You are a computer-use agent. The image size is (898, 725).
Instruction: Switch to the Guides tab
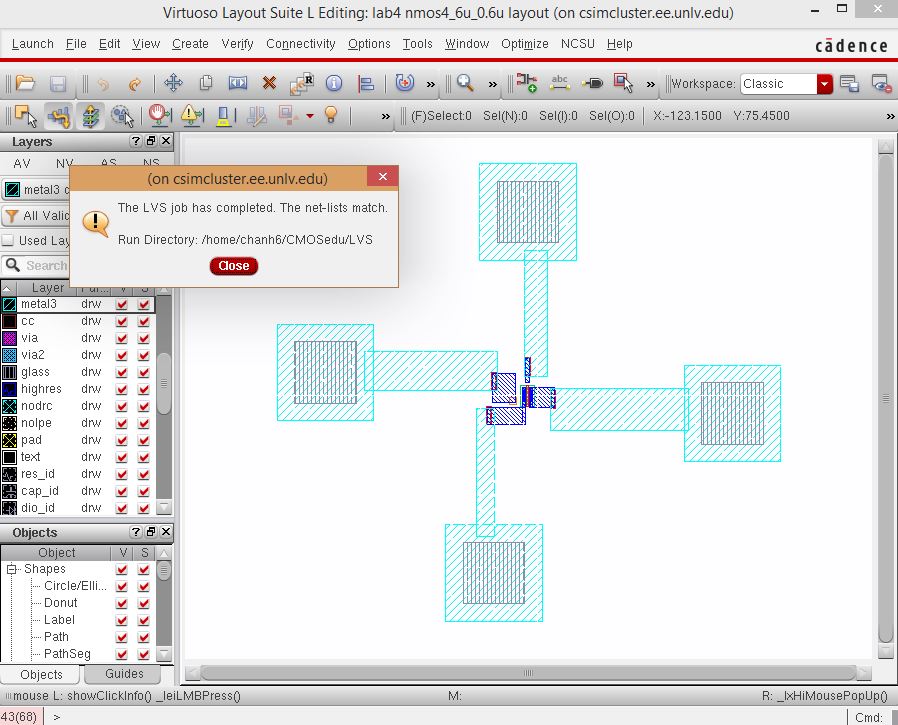tap(122, 674)
